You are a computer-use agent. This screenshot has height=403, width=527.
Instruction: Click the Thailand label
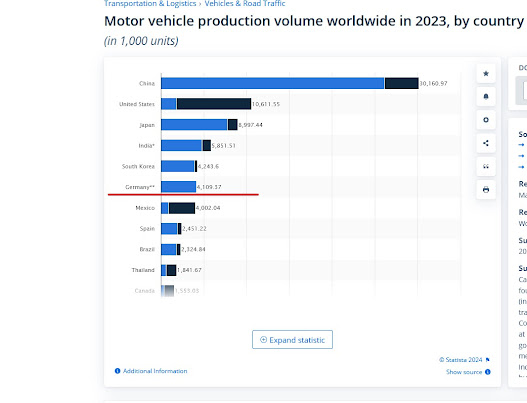[143, 270]
